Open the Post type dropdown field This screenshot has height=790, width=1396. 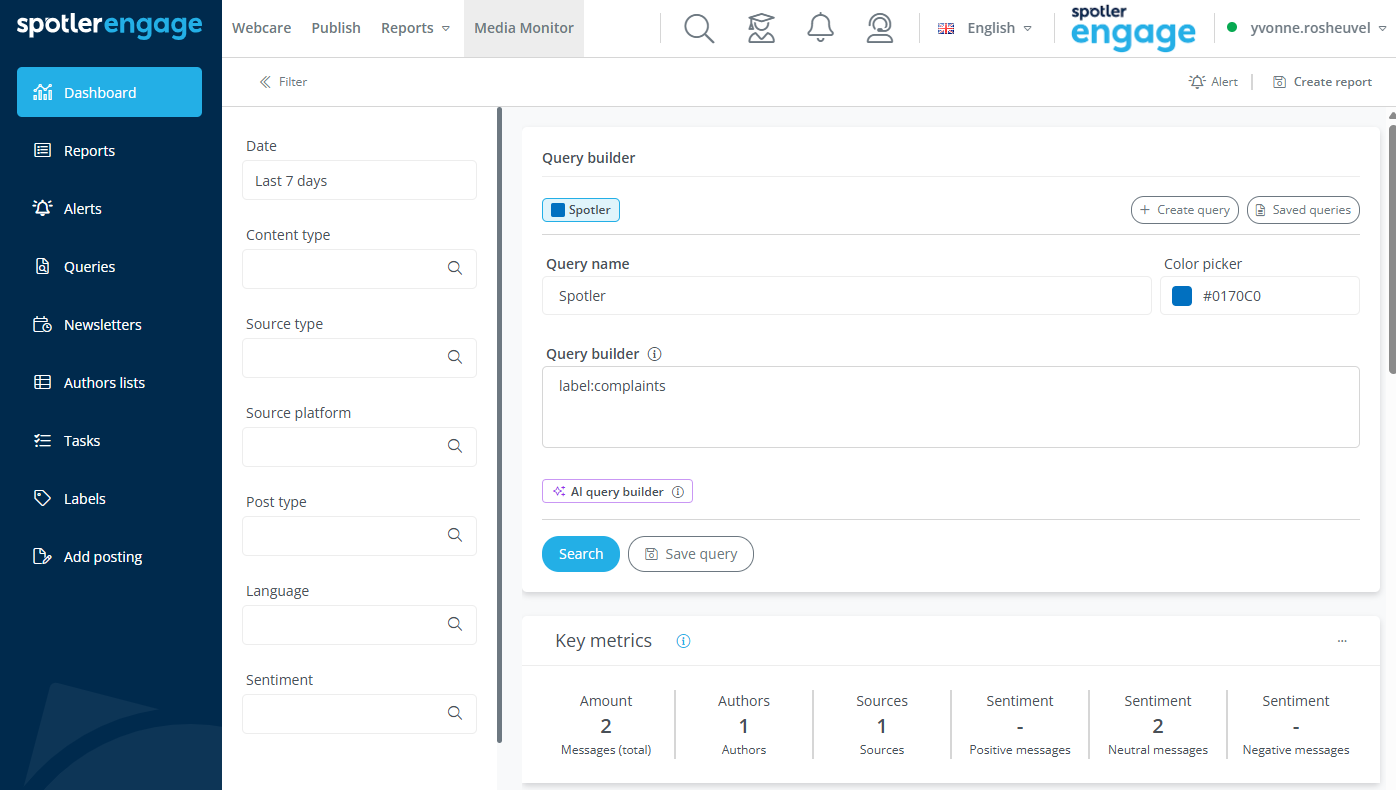click(359, 536)
